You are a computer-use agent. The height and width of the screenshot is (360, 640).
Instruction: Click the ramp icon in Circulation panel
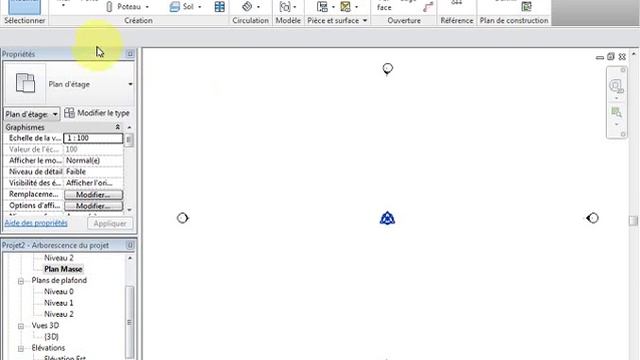[247, 6]
